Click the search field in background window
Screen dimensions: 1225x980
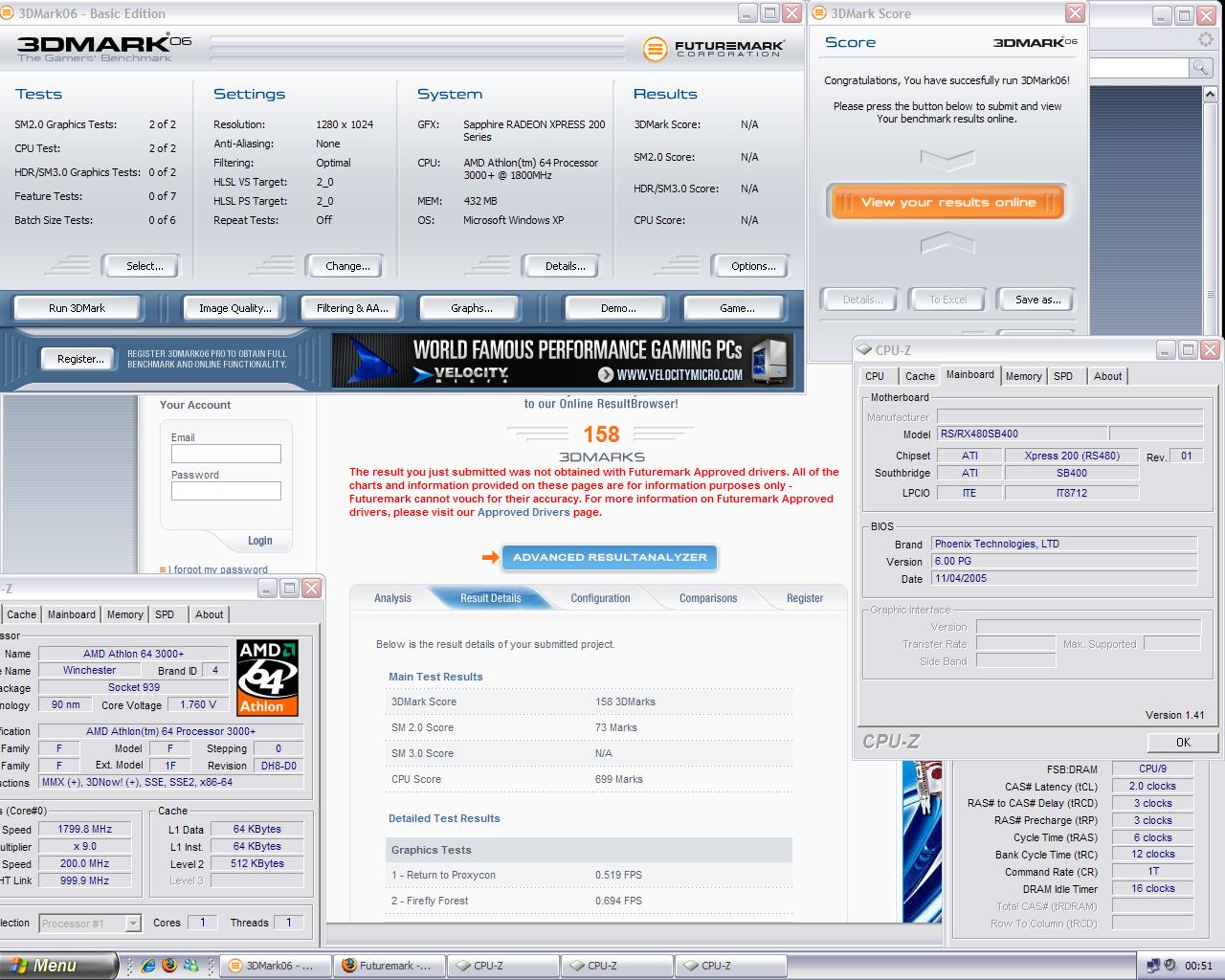1139,67
